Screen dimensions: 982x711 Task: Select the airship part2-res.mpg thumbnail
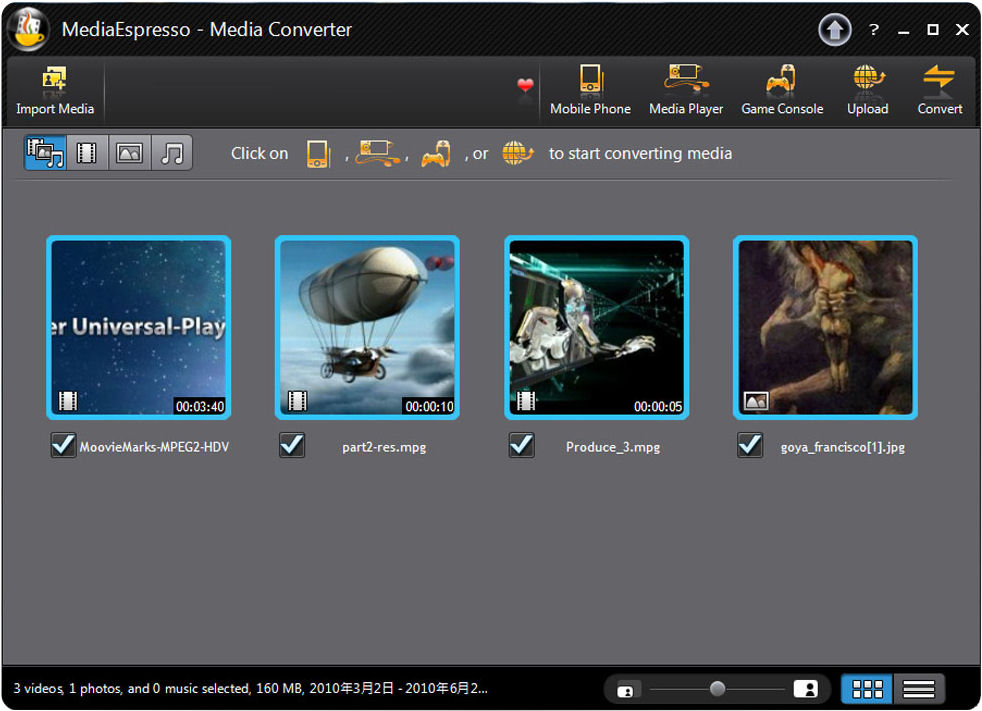[x=367, y=328]
